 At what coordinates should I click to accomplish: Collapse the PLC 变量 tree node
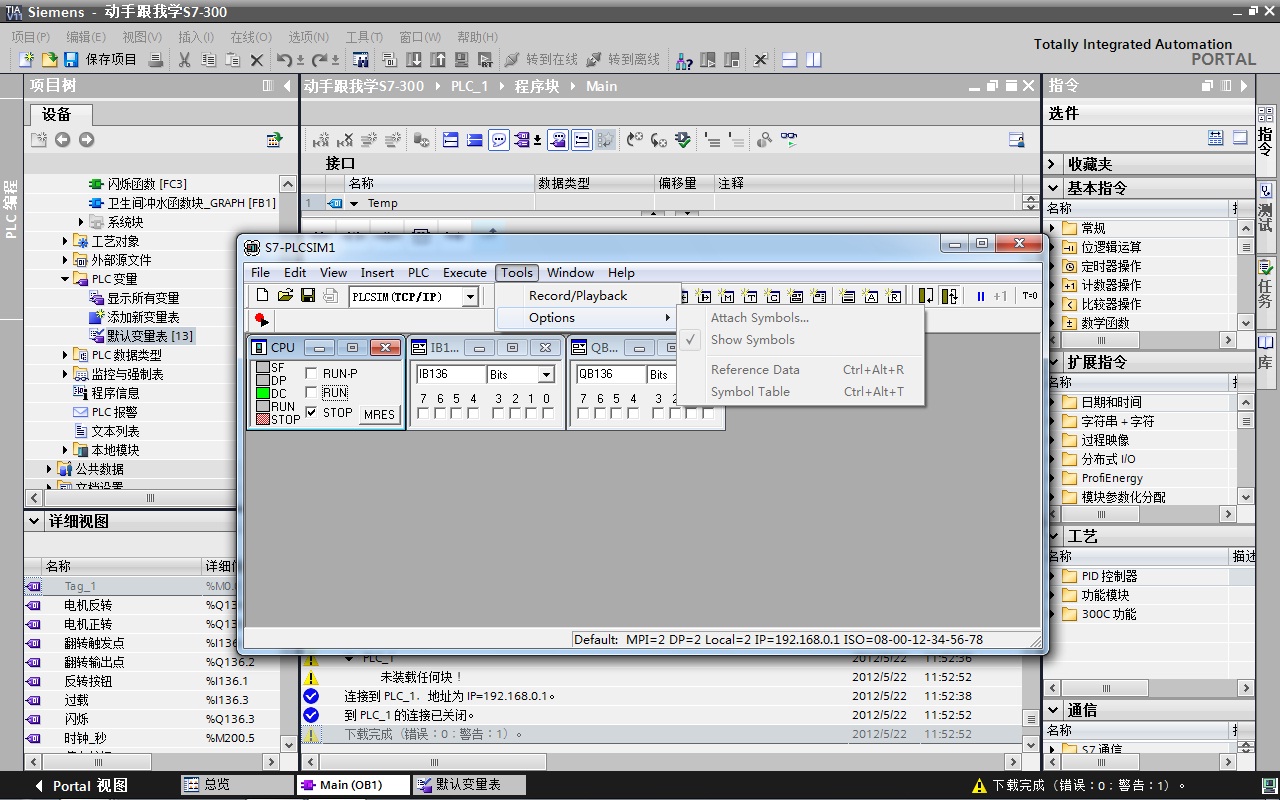tap(66, 279)
